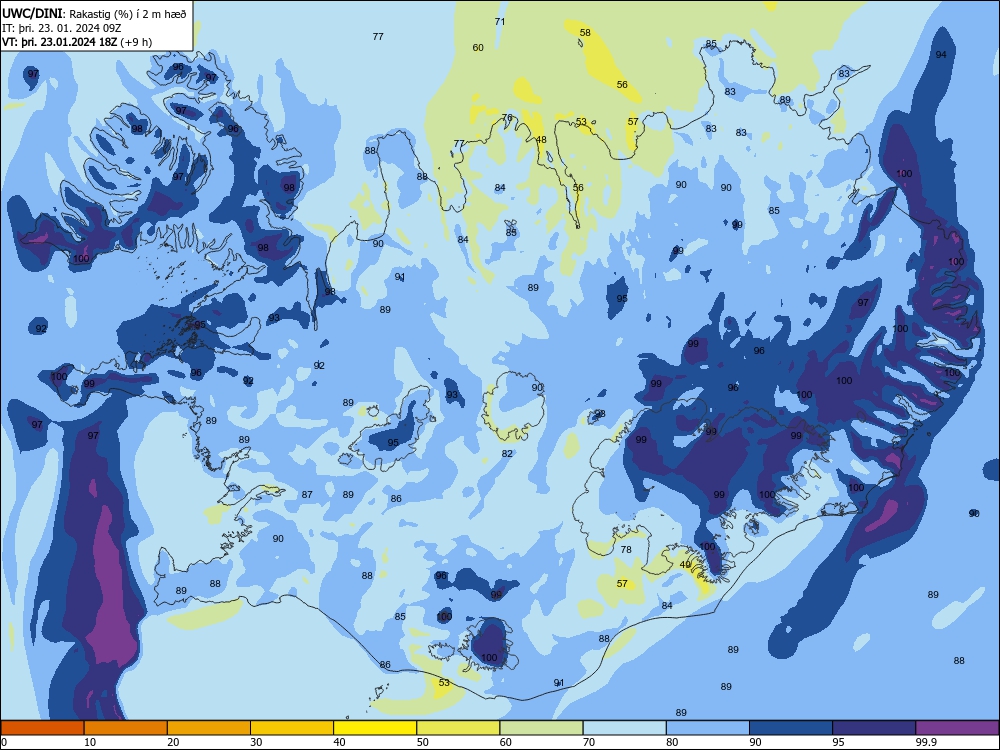Select the 90–95 medium blue legend swatch
1000x750 pixels.
(791, 728)
